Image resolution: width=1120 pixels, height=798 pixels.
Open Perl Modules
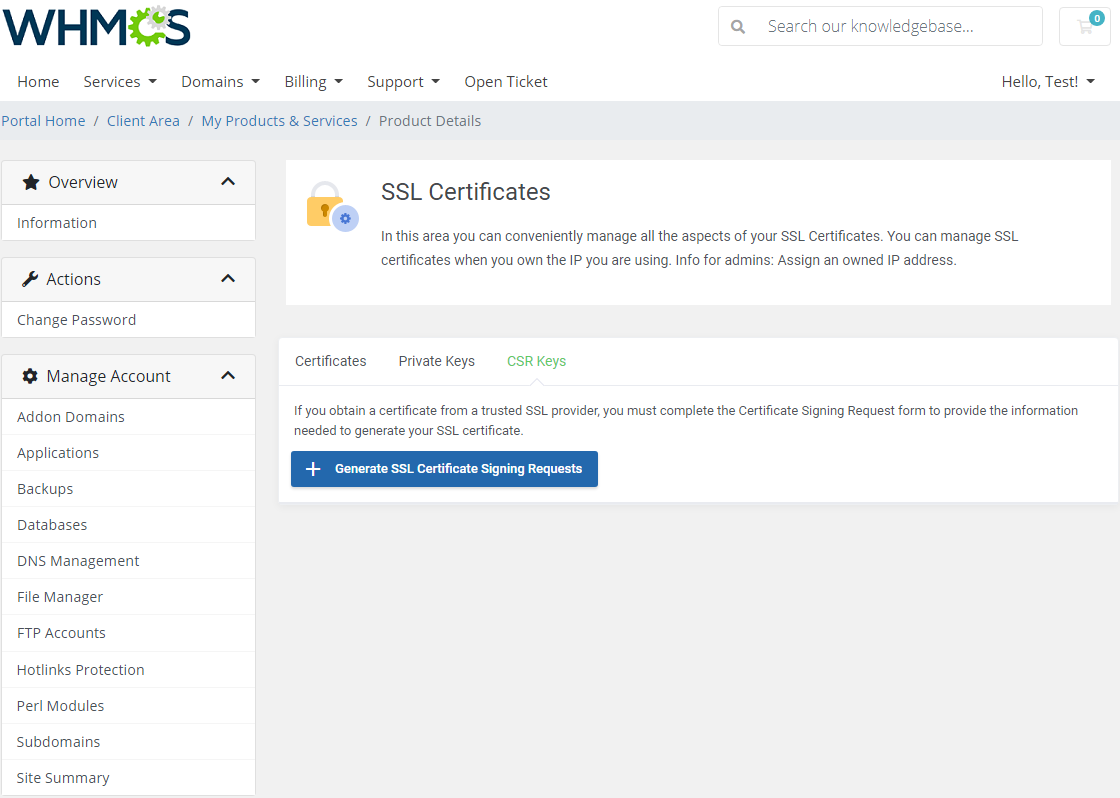coord(129,706)
